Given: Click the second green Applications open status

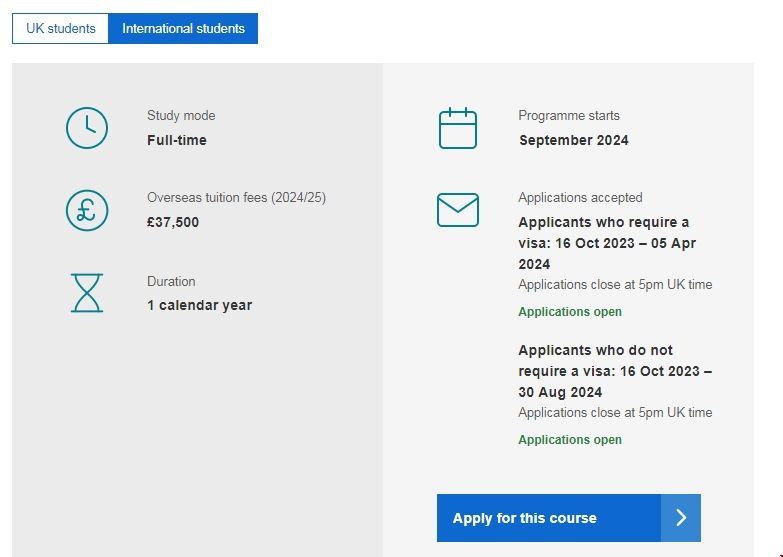Looking at the screenshot, I should tap(570, 440).
